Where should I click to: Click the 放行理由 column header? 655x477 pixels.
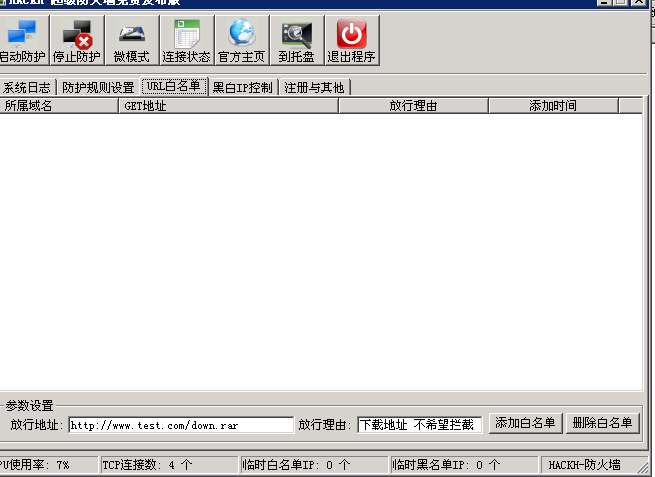pyautogui.click(x=413, y=106)
